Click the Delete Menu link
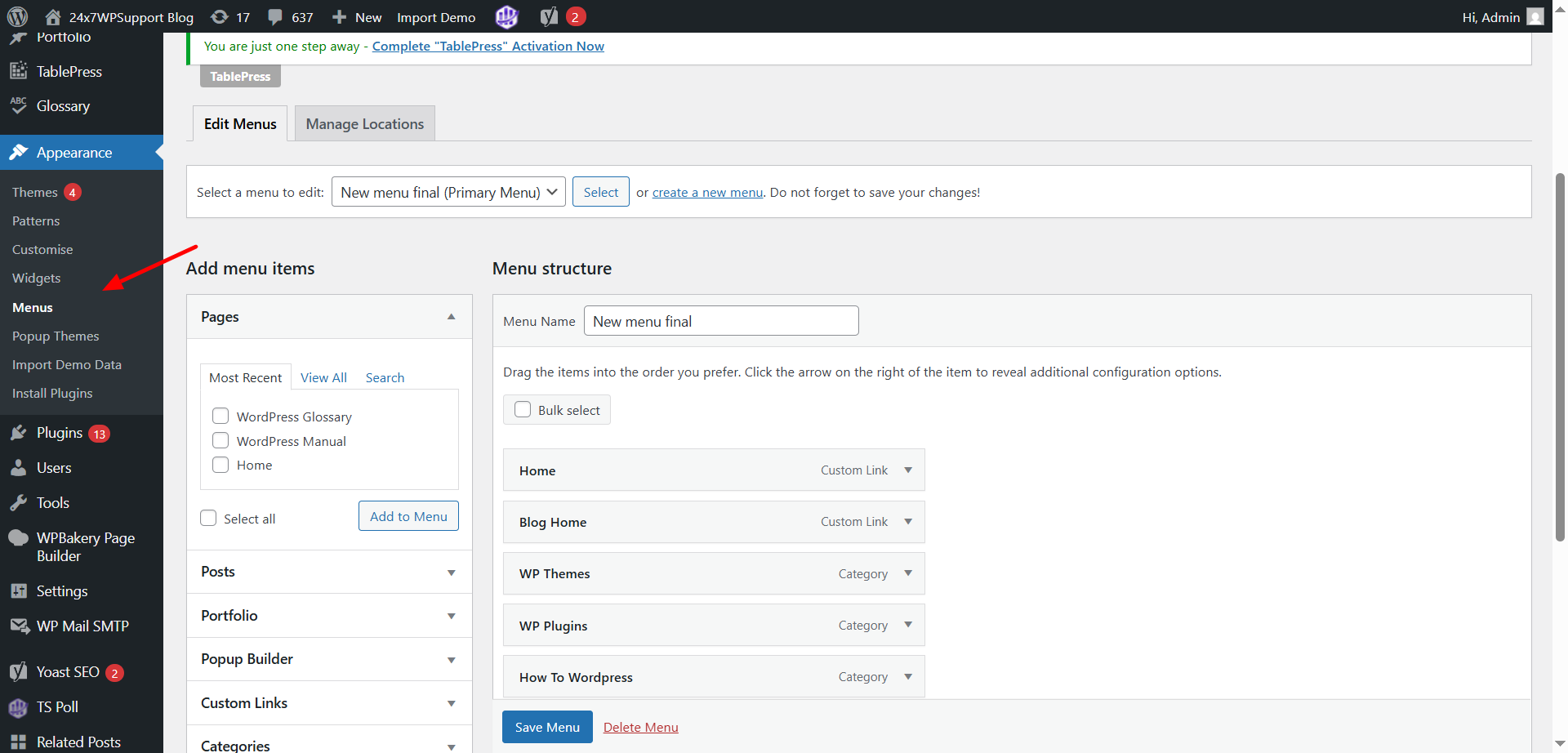 point(640,727)
